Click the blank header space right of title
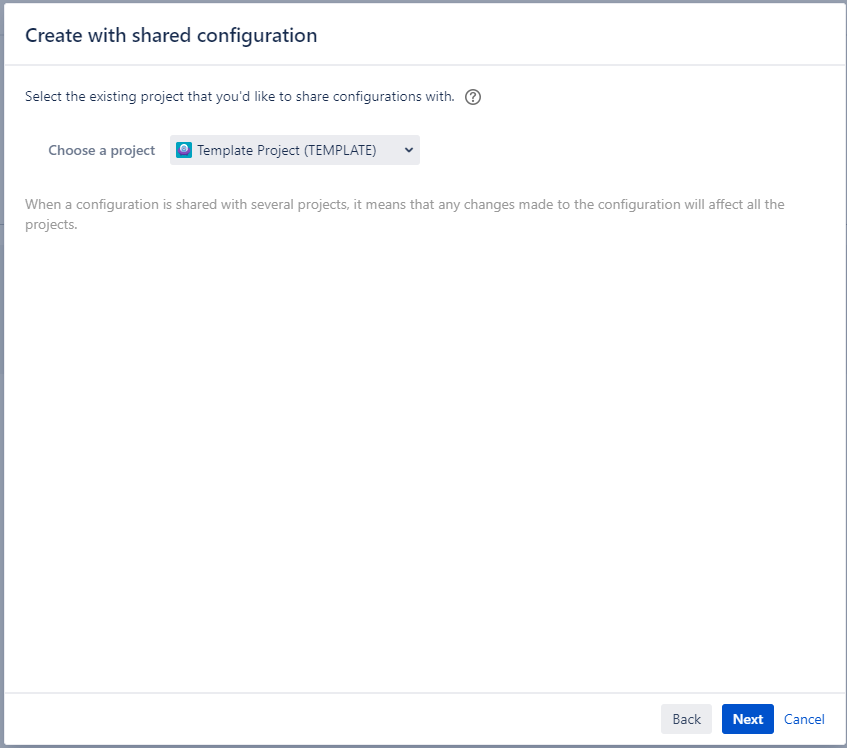Screen dimensions: 847x748 (x=580, y=36)
